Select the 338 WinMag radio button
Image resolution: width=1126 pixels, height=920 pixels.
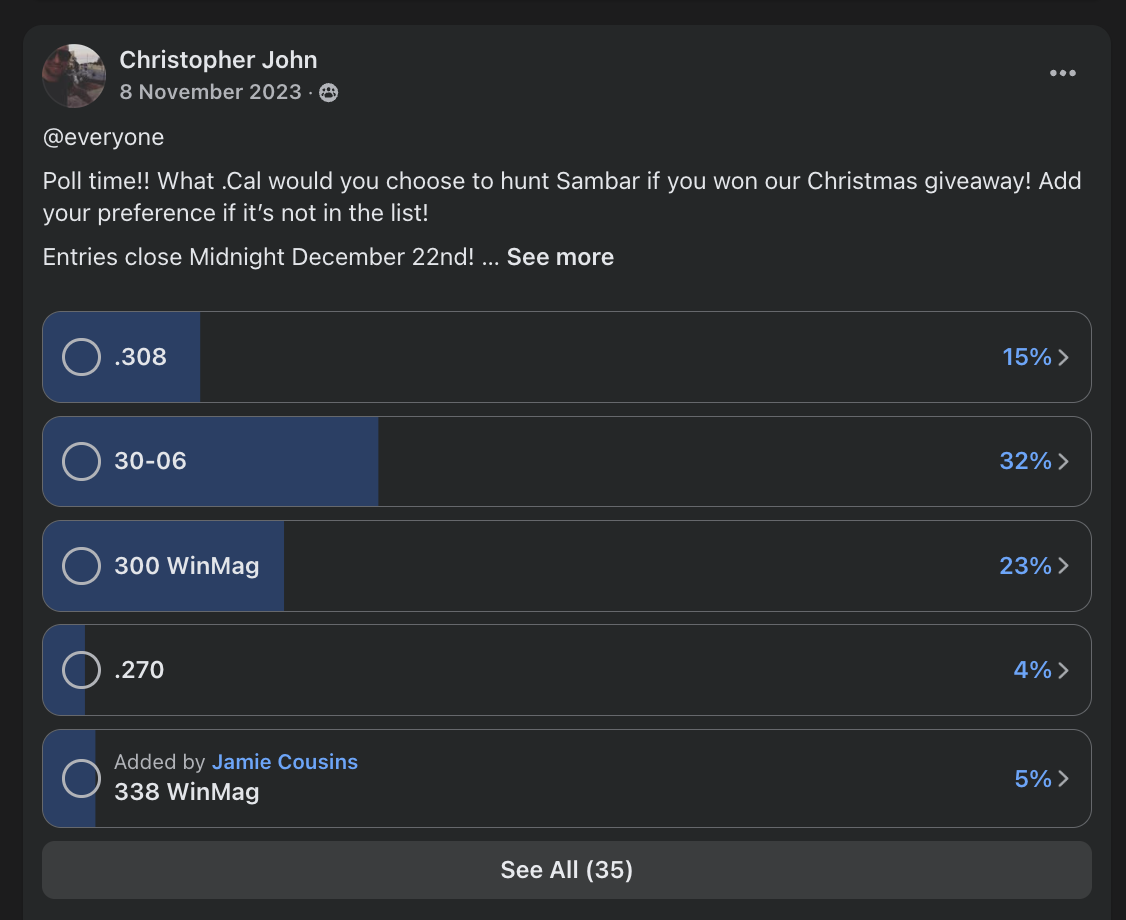click(81, 779)
